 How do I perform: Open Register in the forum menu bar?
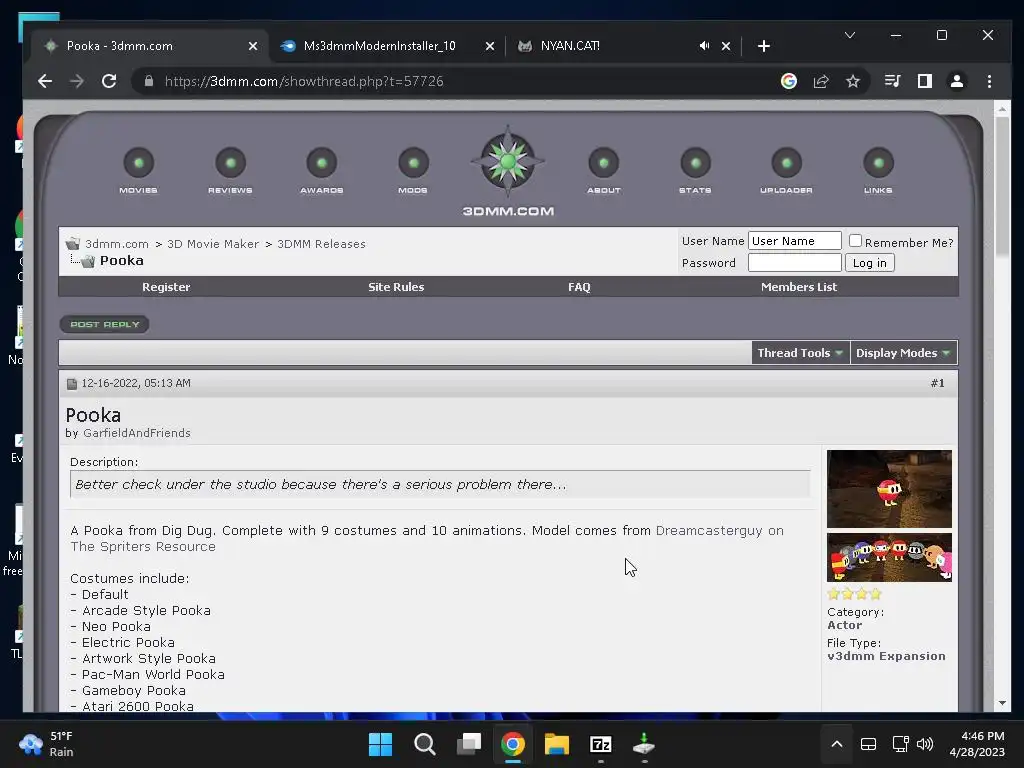166,287
